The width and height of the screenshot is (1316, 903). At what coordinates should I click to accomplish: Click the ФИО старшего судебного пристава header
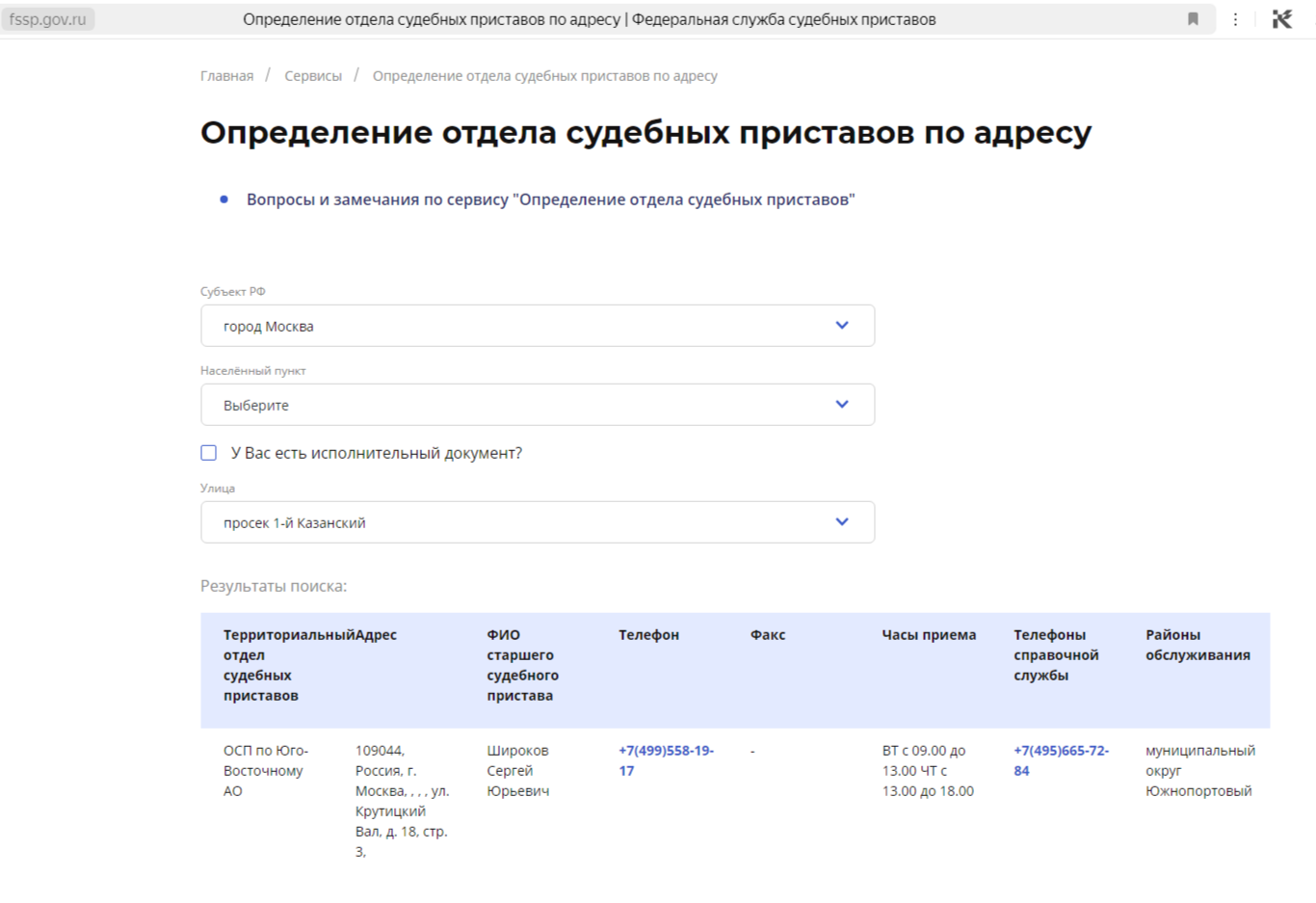[x=523, y=665]
